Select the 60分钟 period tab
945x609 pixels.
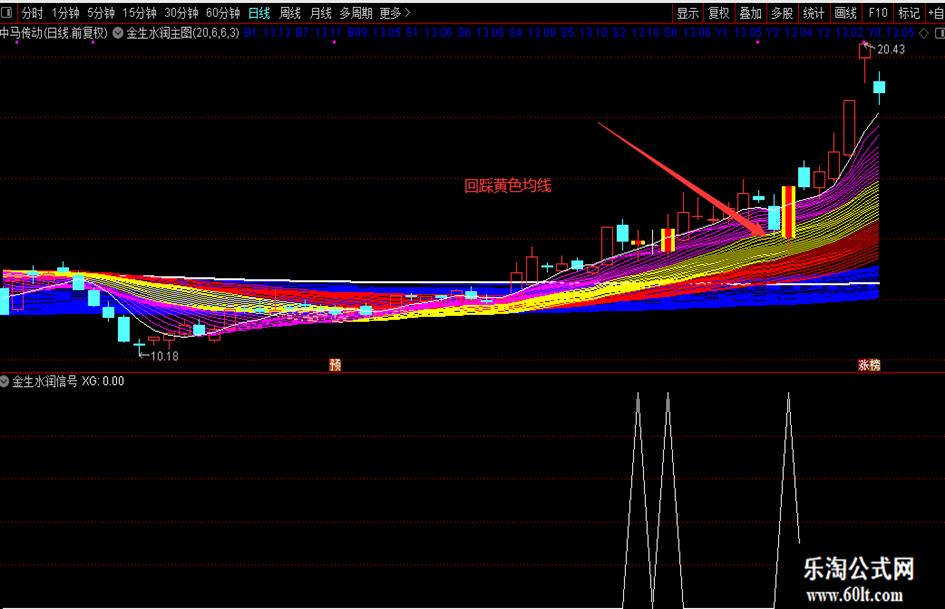pos(222,13)
